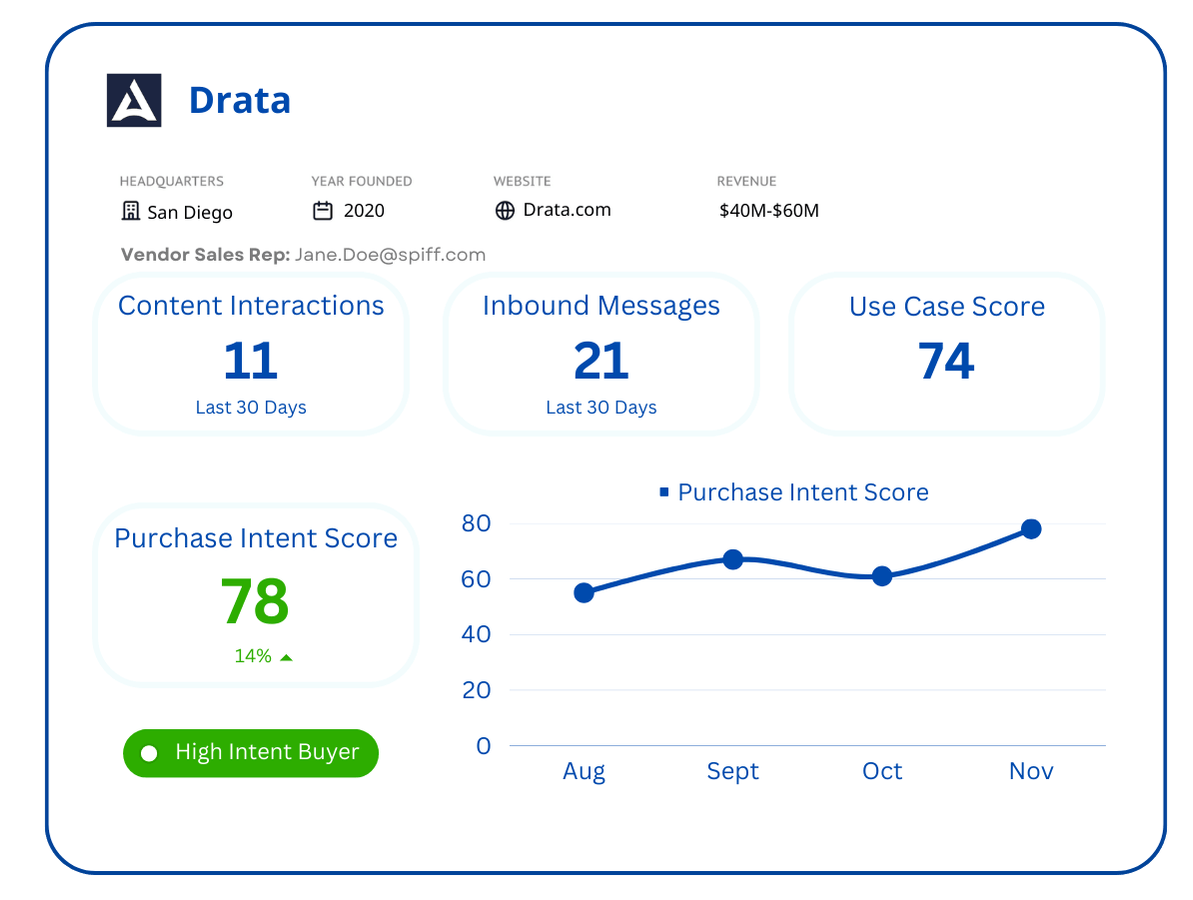
Task: Select the Oct data point on chart
Action: [x=882, y=577]
